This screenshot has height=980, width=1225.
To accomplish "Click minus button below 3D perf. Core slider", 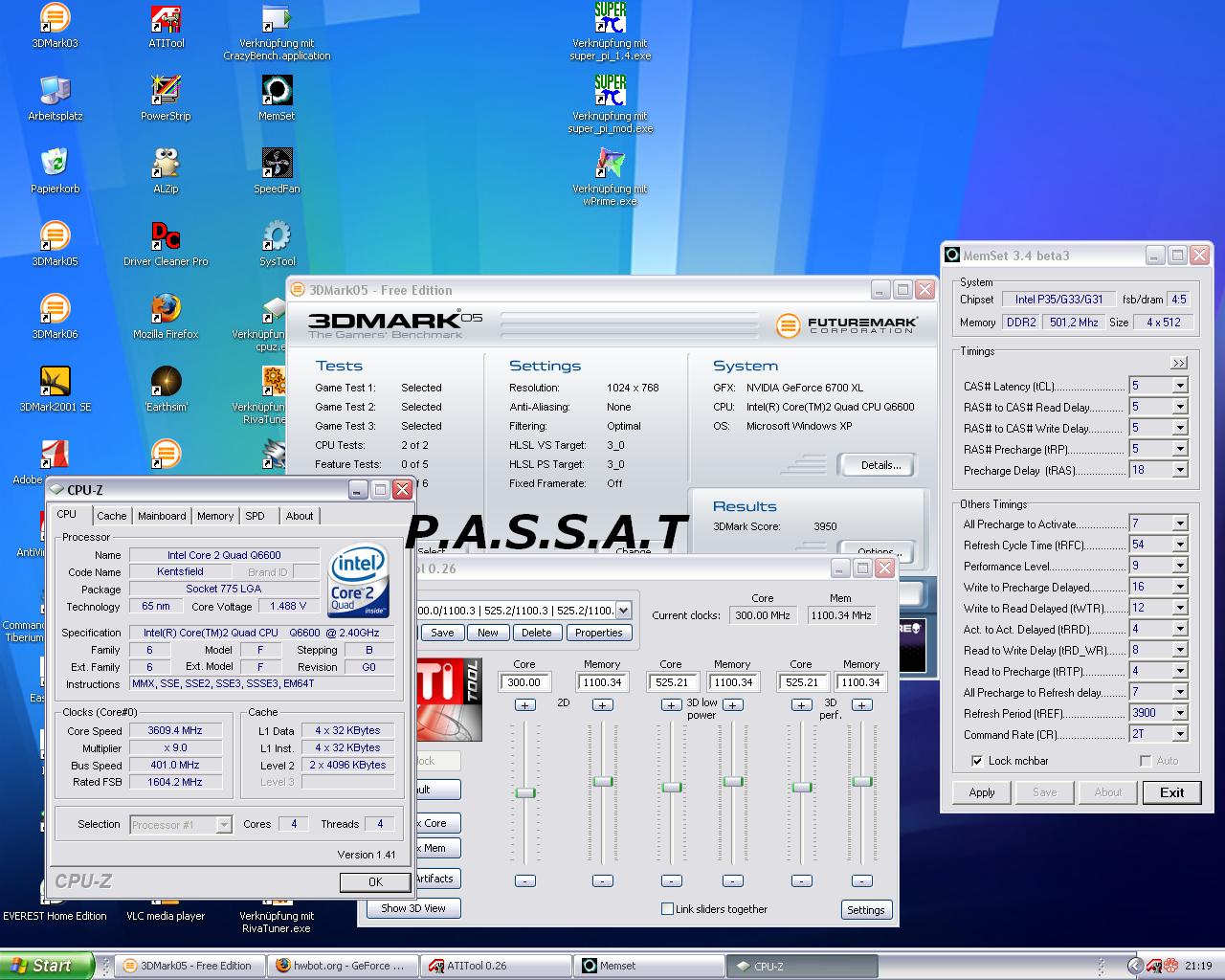I will tap(802, 880).
